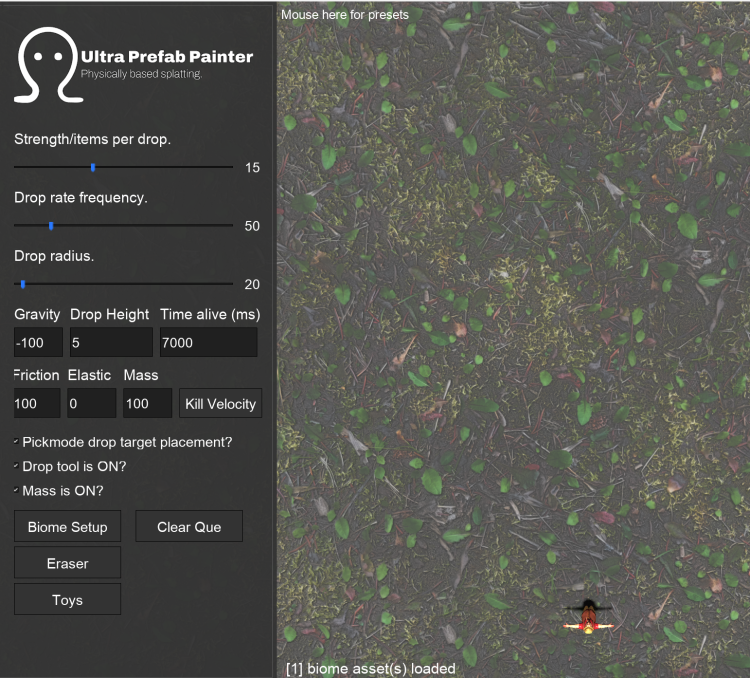Click the Drop radius slider handle
This screenshot has width=750, height=678.
point(23,284)
